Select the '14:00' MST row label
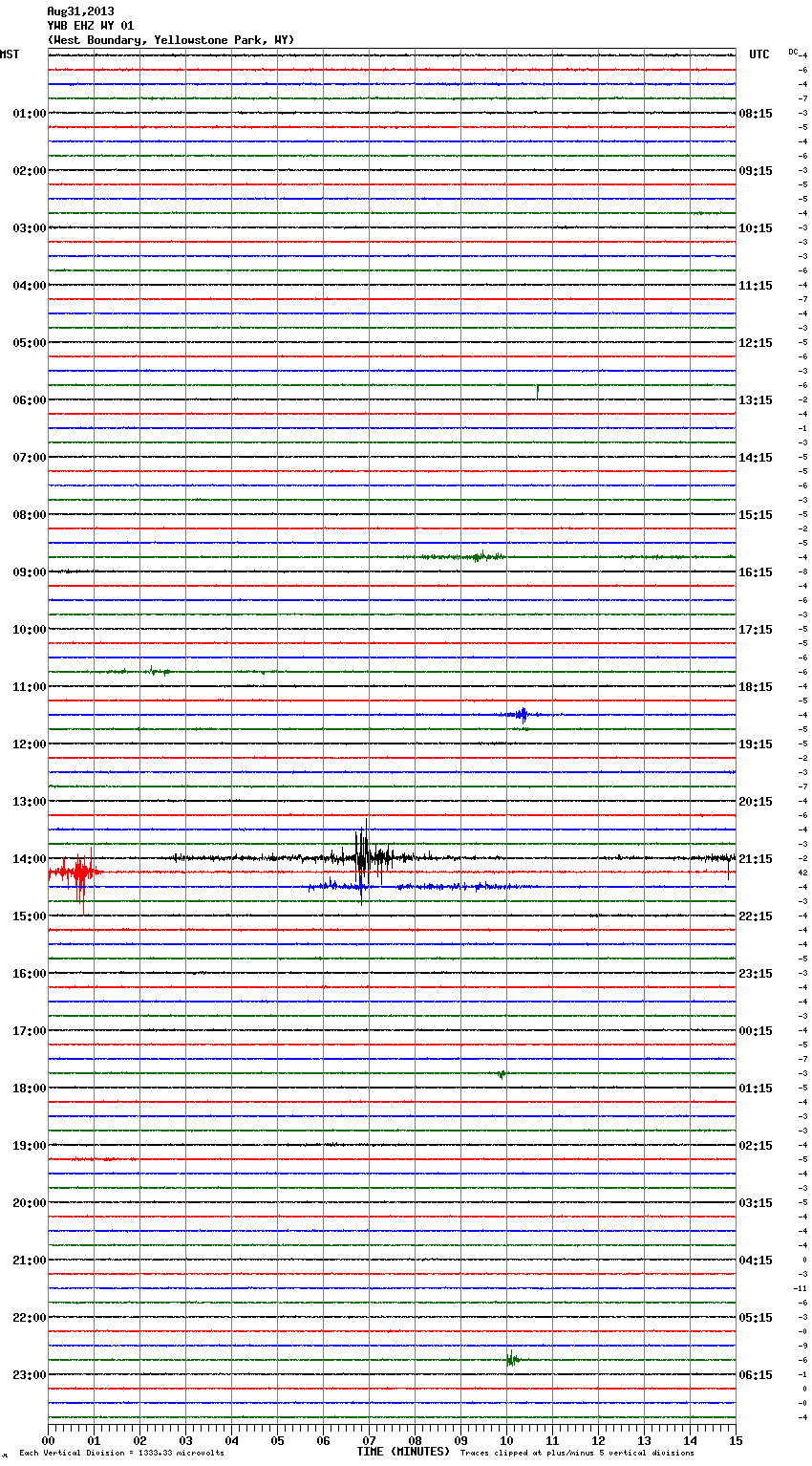The height and width of the screenshot is (1466, 812). click(x=30, y=859)
